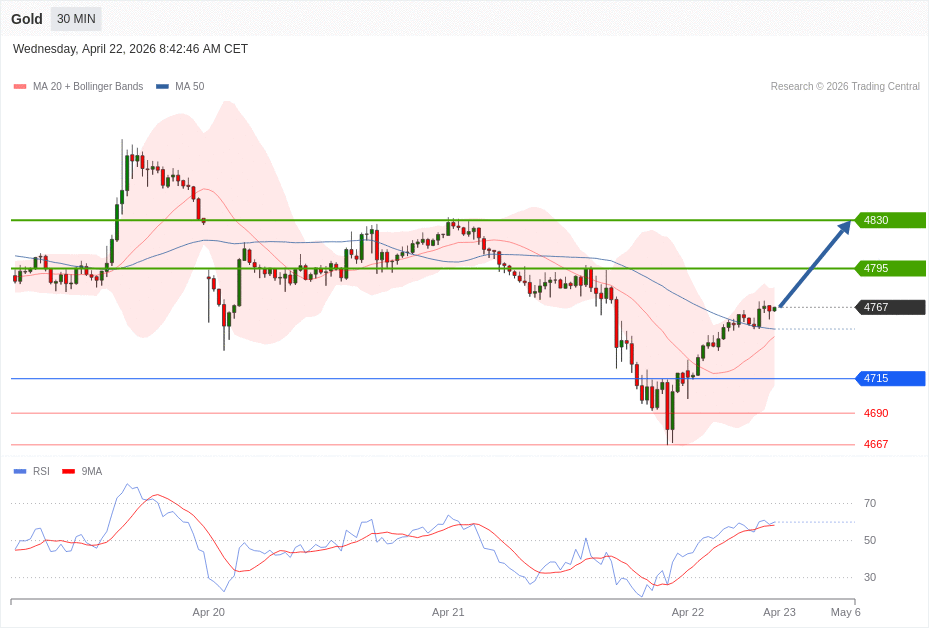Select the Apr 20 date on the time axis
Screen dimensions: 929x629
click(x=208, y=612)
